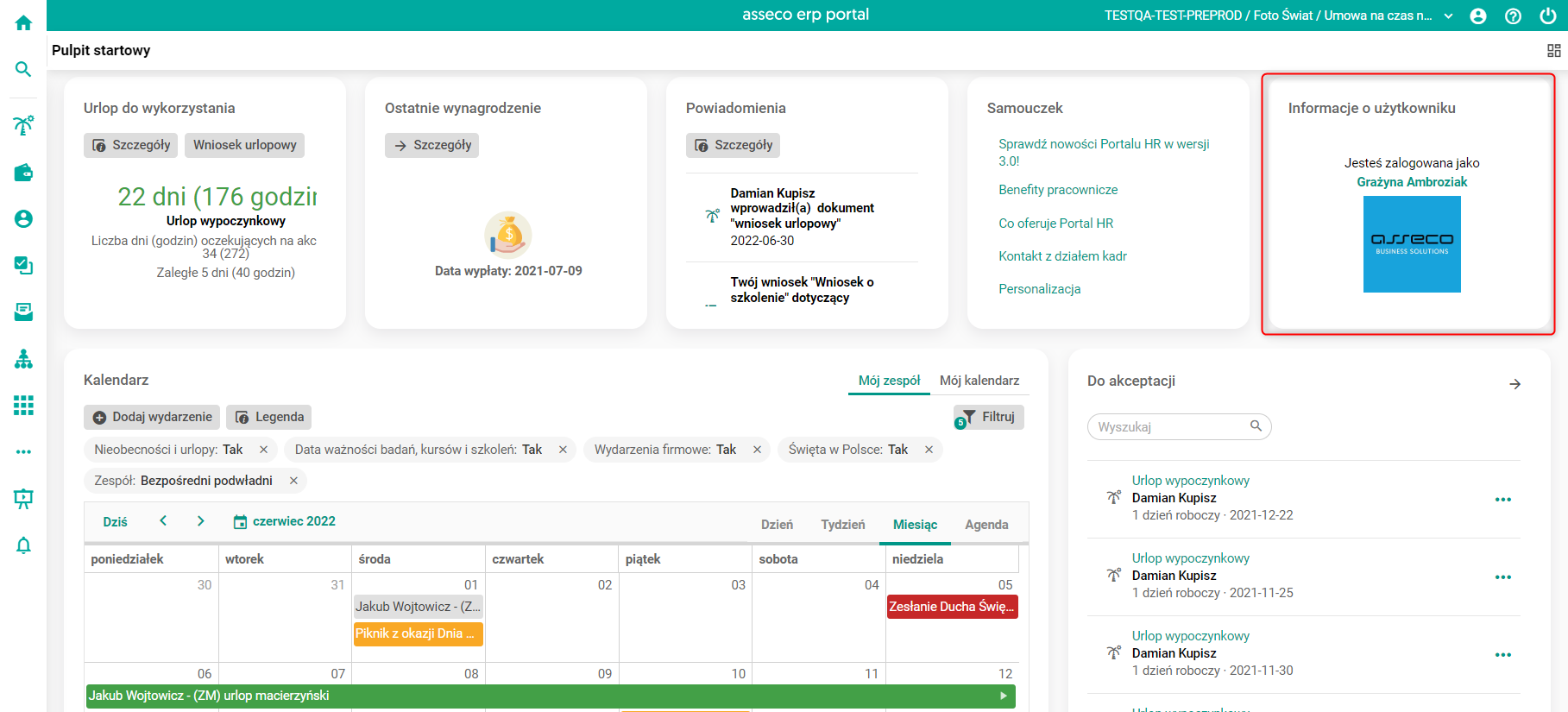Viewport: 1568px width, 712px height.
Task: Show more sidebar options via three dots
Action: click(23, 451)
